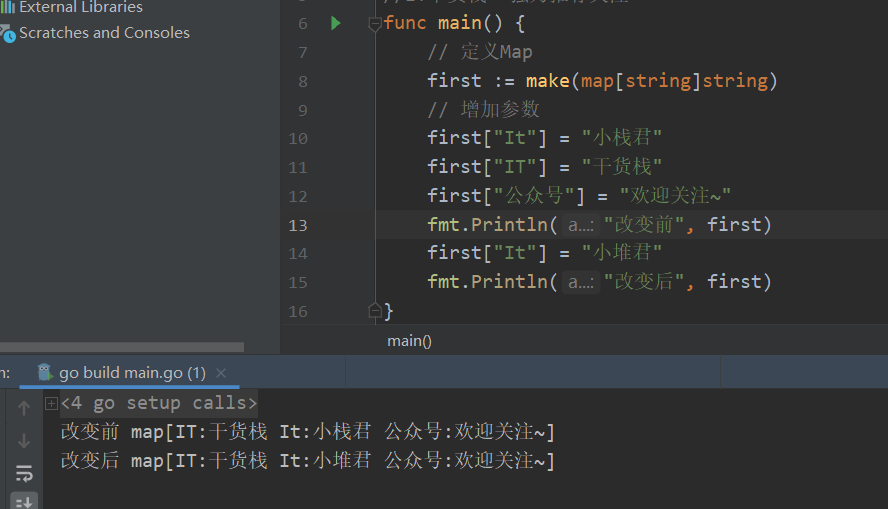Toggle scroll to end of console

24,501
